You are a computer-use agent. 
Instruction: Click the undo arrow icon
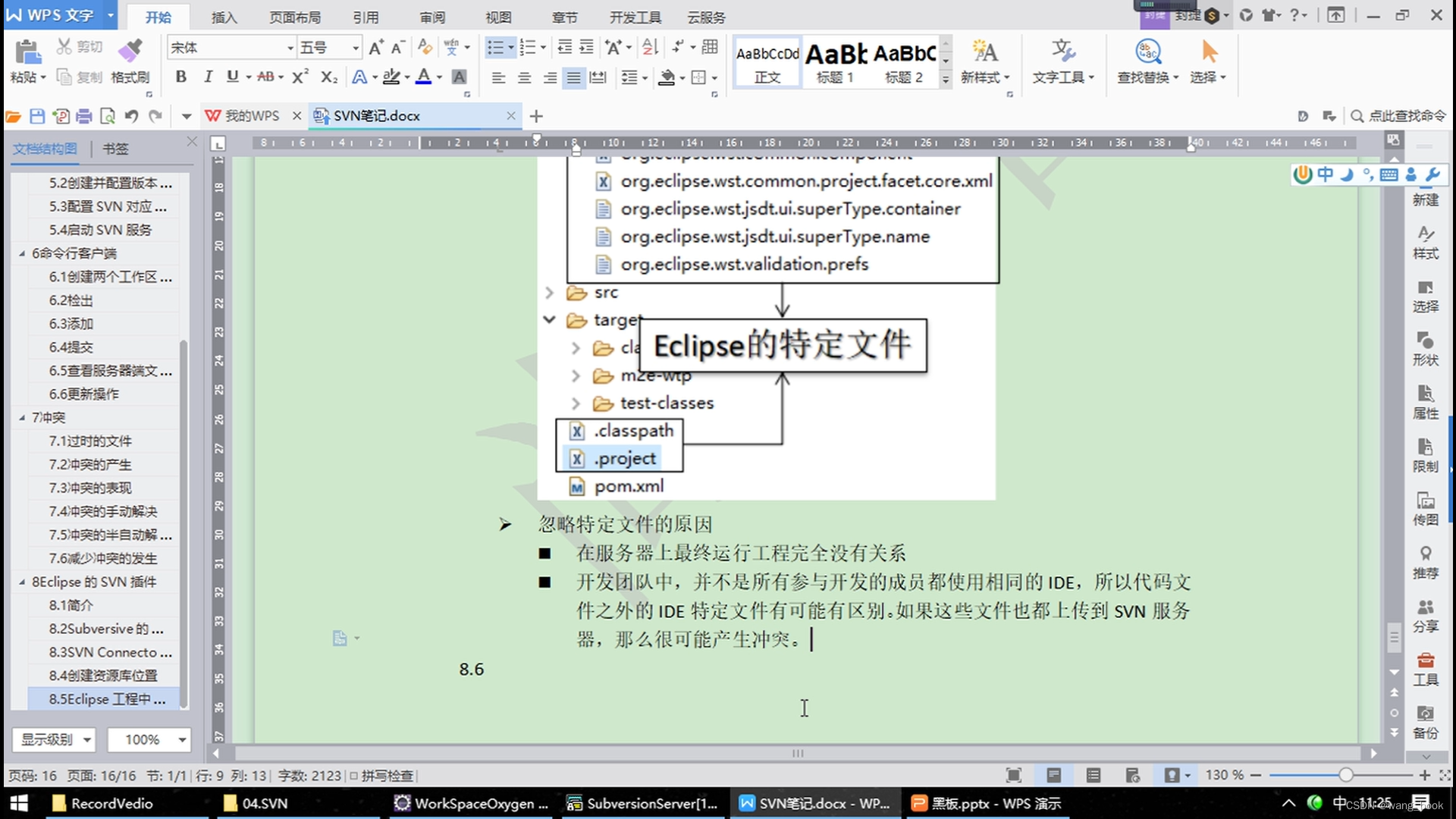coord(132,116)
